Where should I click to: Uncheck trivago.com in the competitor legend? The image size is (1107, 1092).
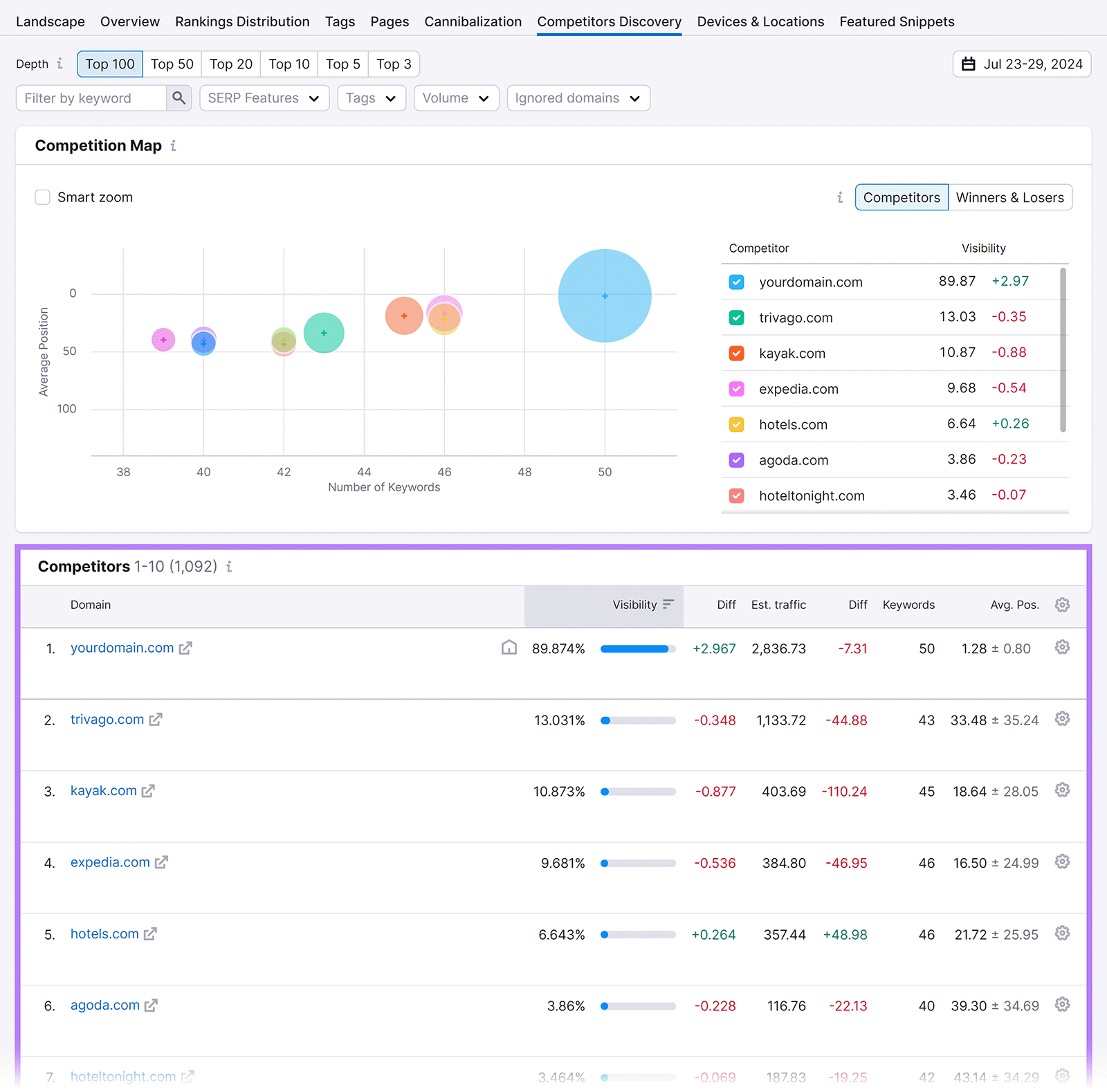[x=736, y=318]
